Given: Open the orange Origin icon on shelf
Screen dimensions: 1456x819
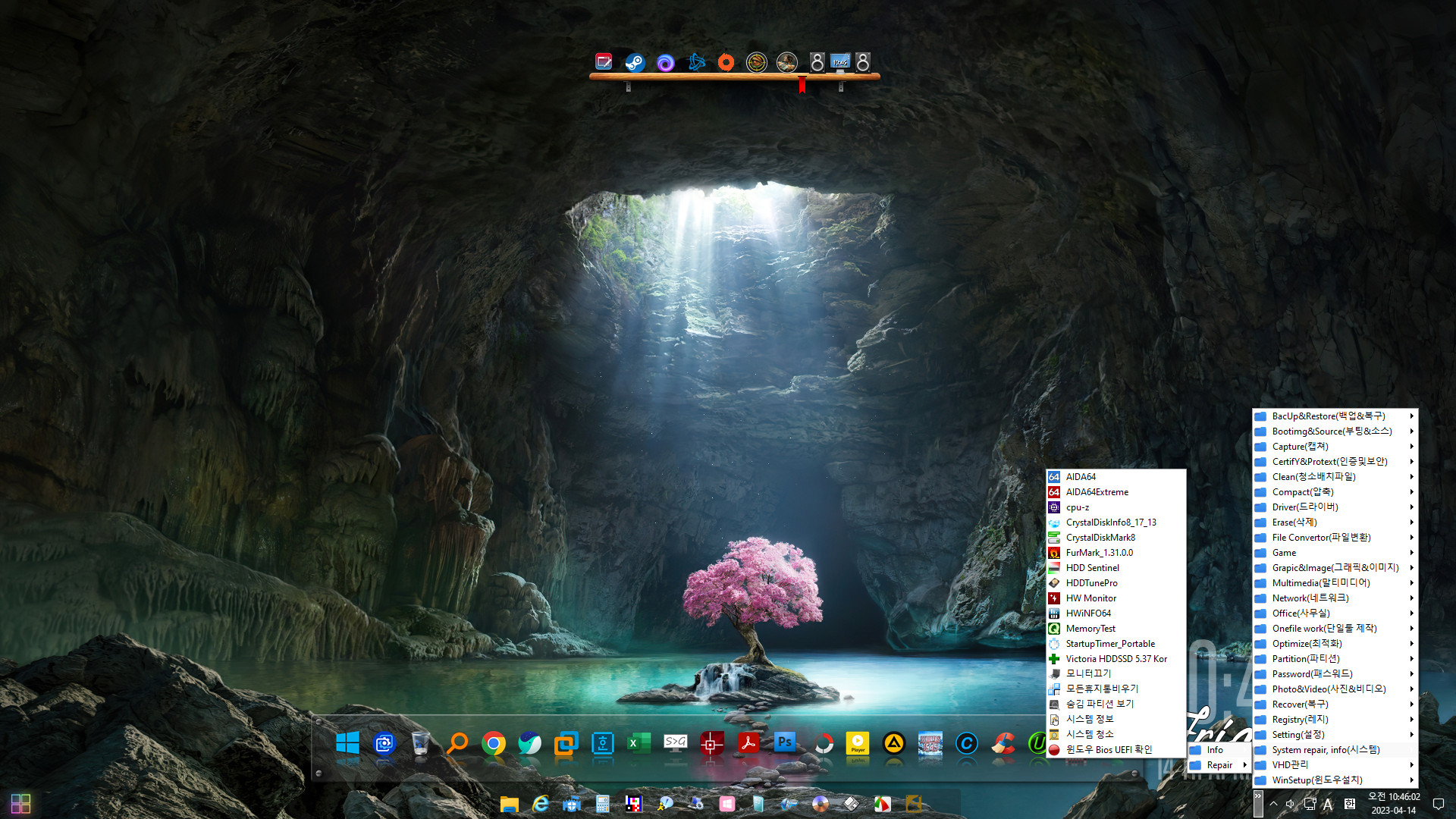Looking at the screenshot, I should coord(726,62).
